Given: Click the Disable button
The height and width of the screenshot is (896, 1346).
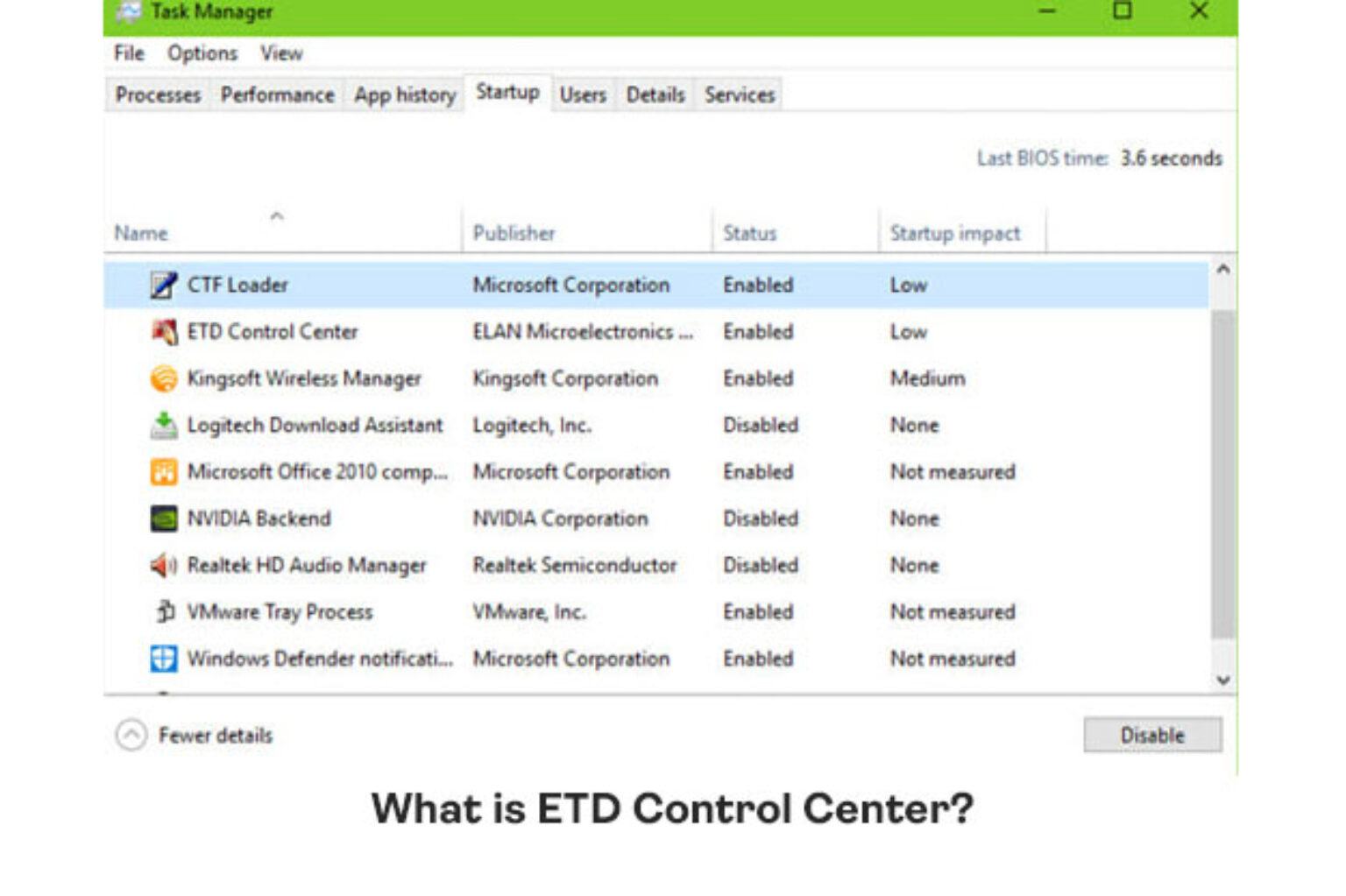Looking at the screenshot, I should [1151, 735].
